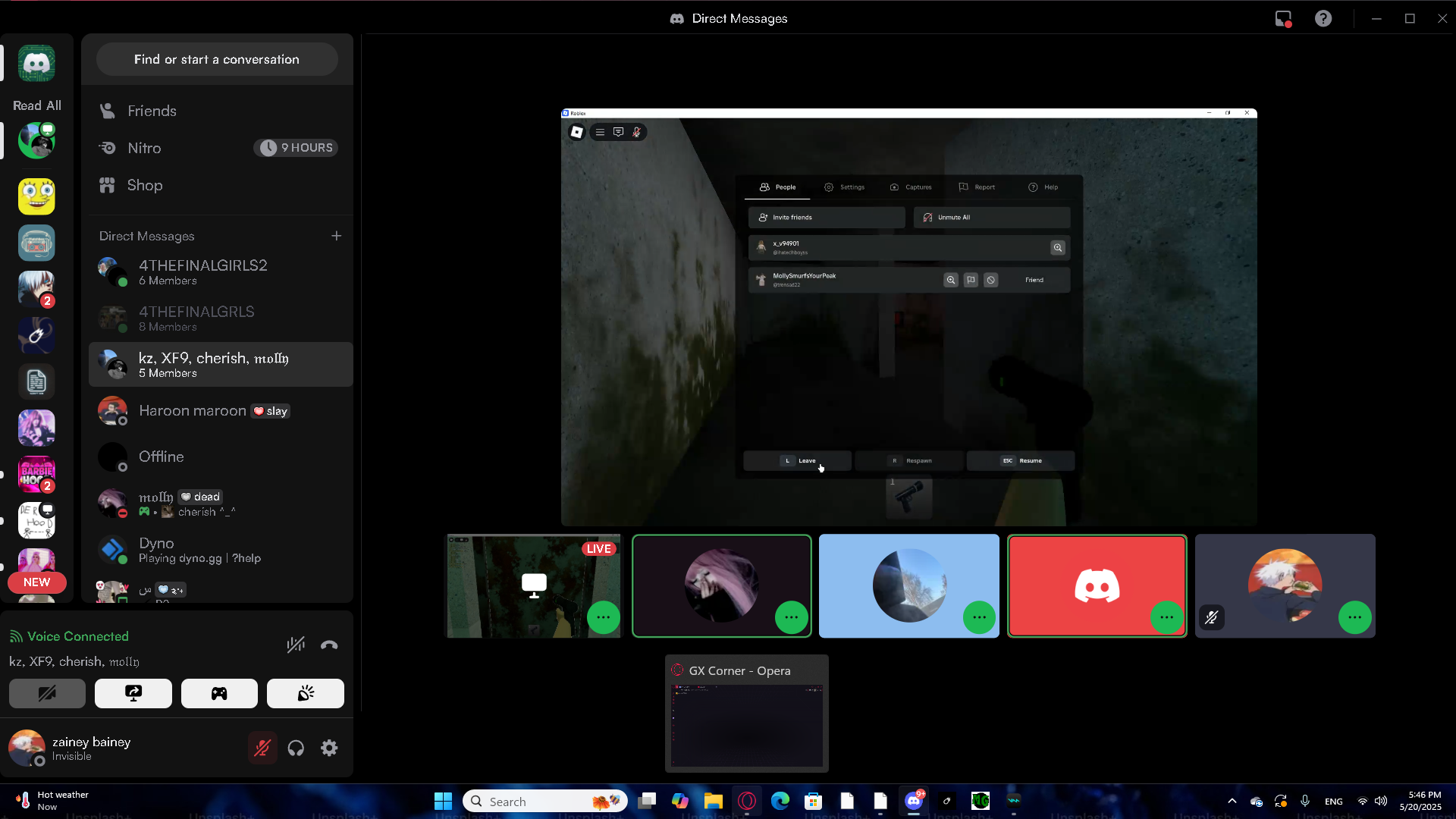Open the Friends tab
Viewport: 1456px width, 819px height.
click(x=152, y=111)
